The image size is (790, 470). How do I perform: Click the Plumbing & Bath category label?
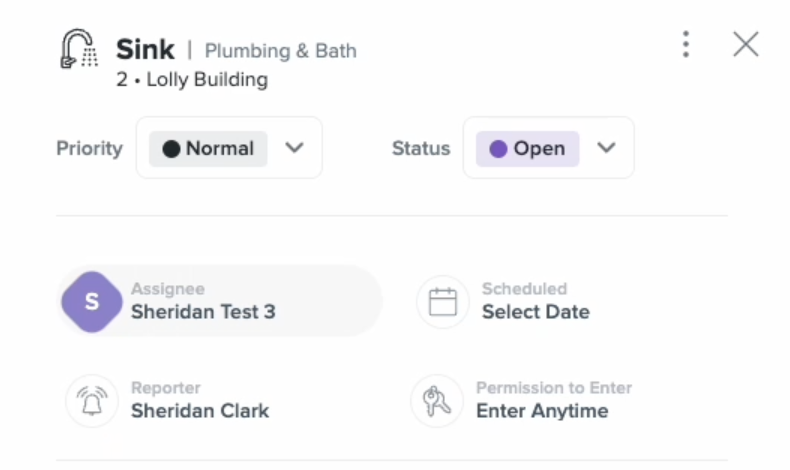(281, 51)
